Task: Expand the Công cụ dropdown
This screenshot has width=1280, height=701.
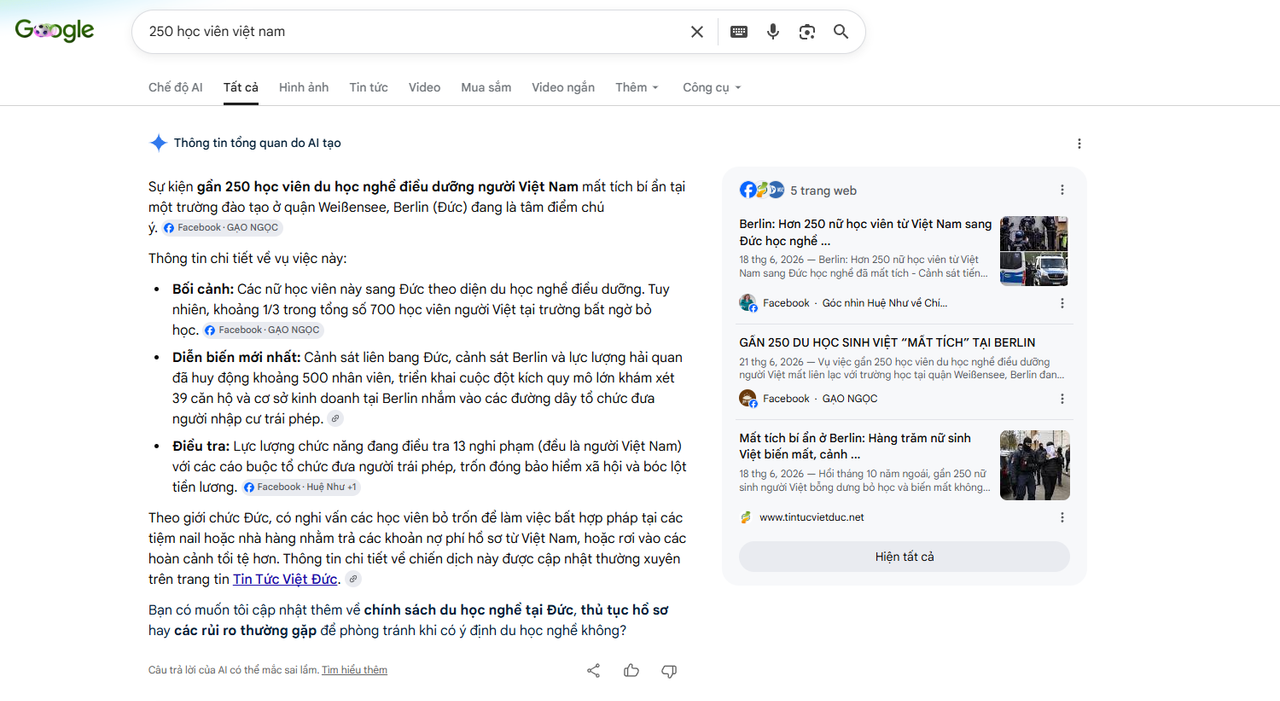Action: 712,87
